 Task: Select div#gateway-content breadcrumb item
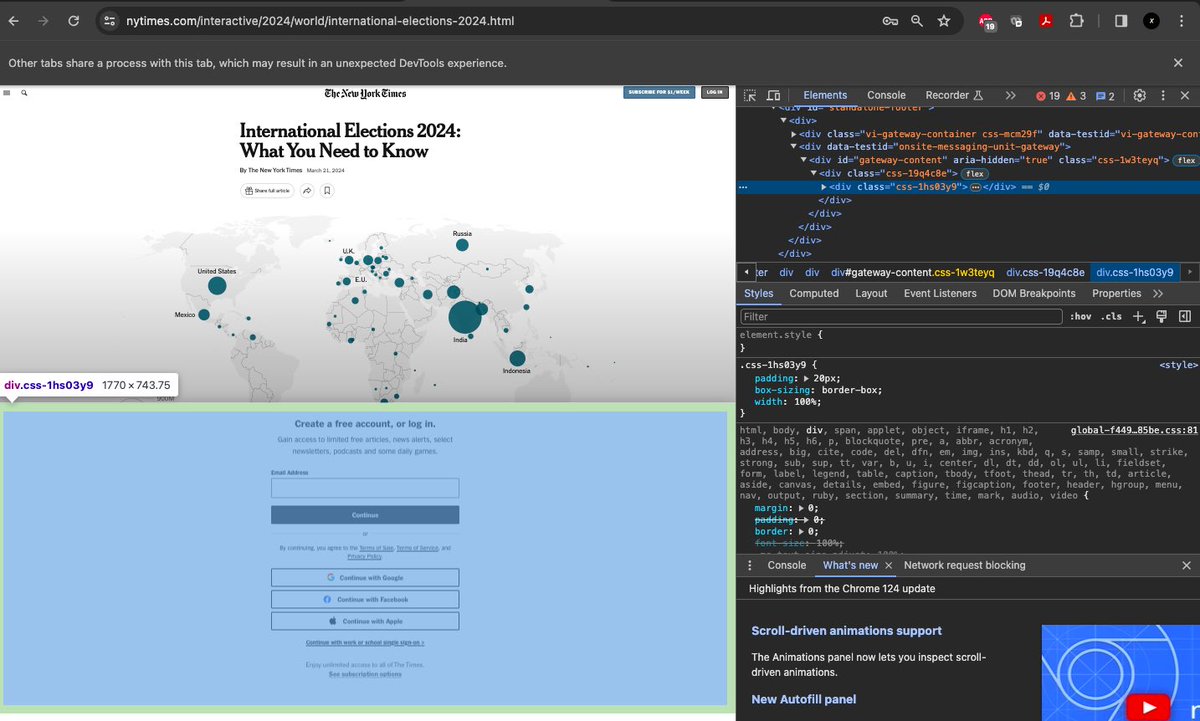911,272
